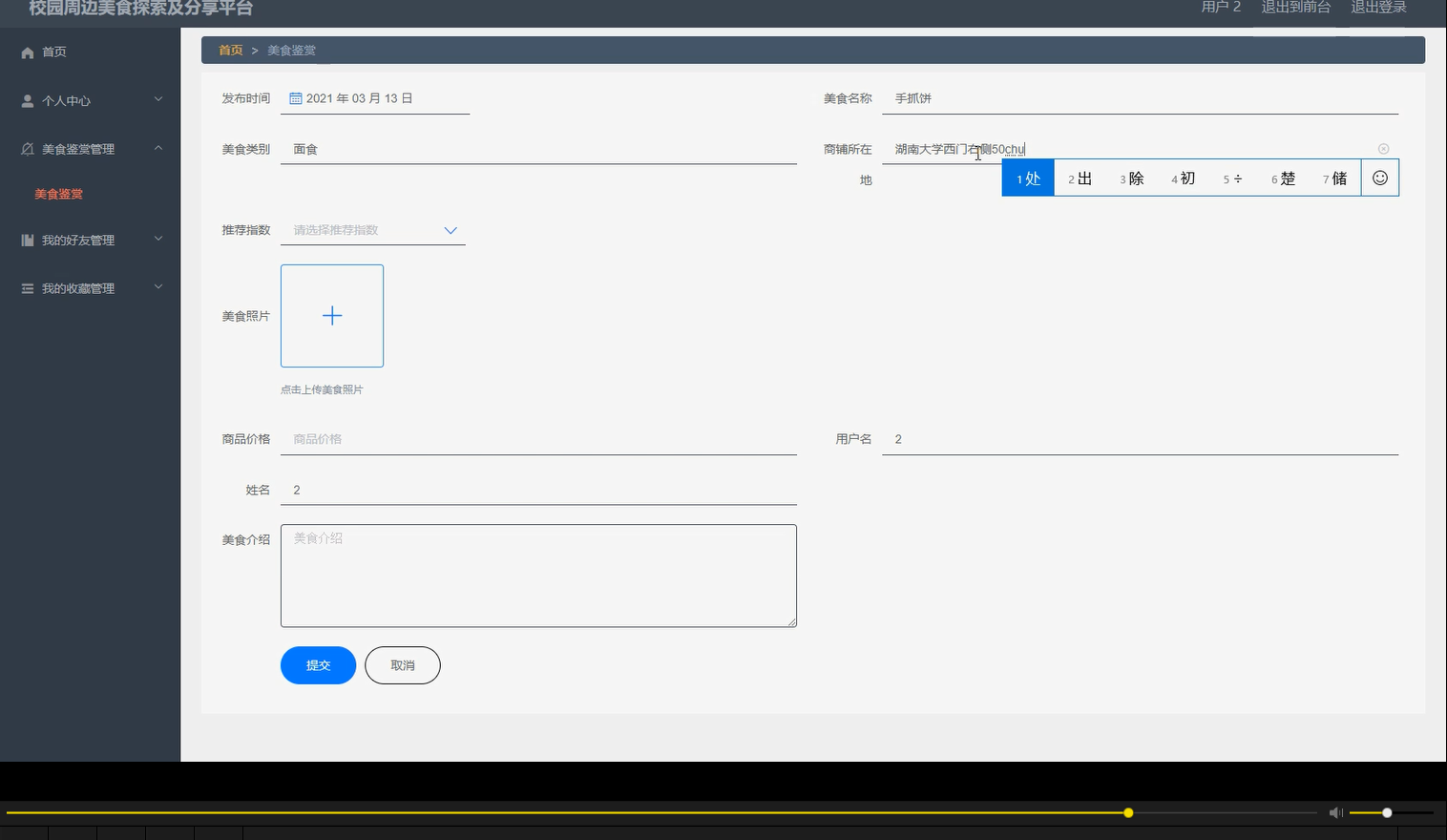This screenshot has height=840, width=1447.
Task: Choose IME candidate 1 处
Action: tap(1028, 178)
